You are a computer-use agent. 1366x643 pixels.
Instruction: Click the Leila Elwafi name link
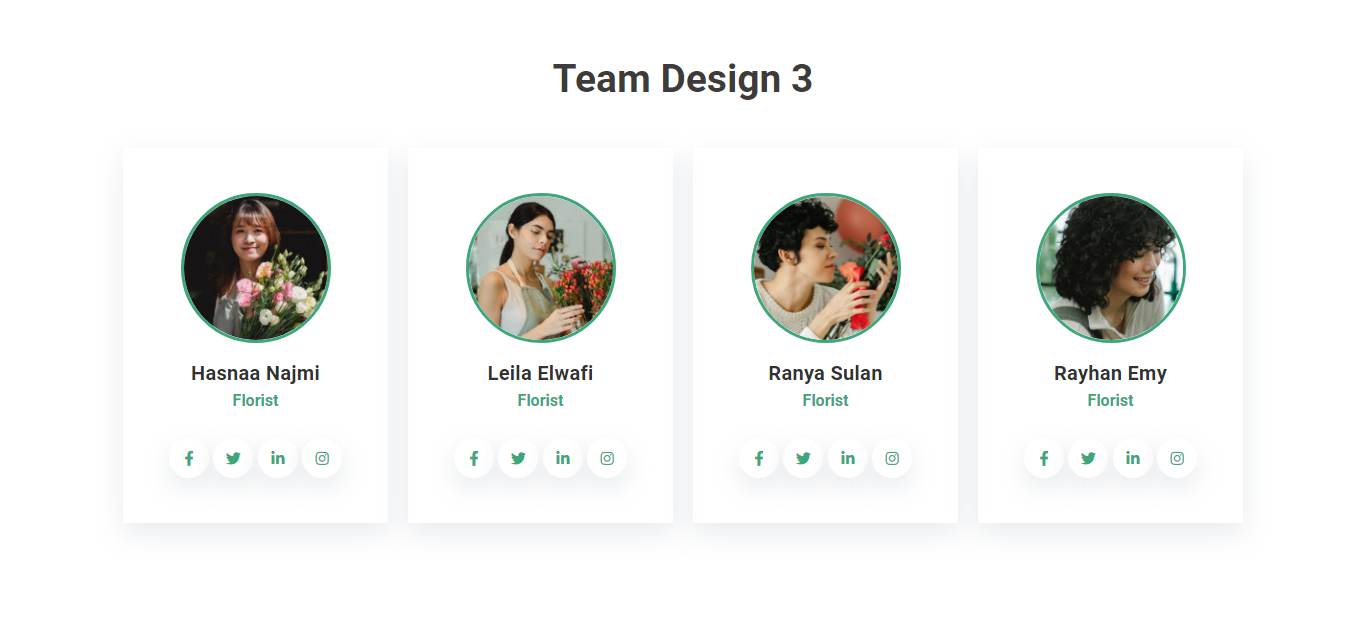click(540, 374)
